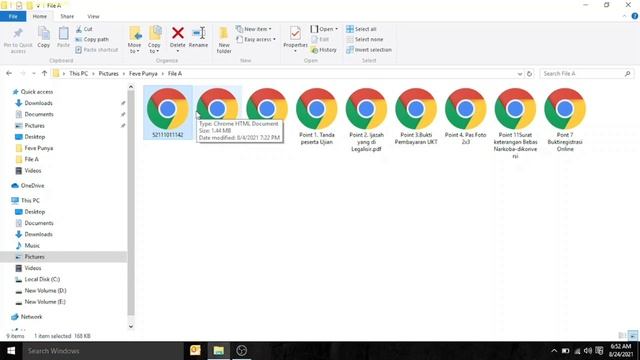Select Point 3.Bukti Pembayaran UKT file

point(416,116)
